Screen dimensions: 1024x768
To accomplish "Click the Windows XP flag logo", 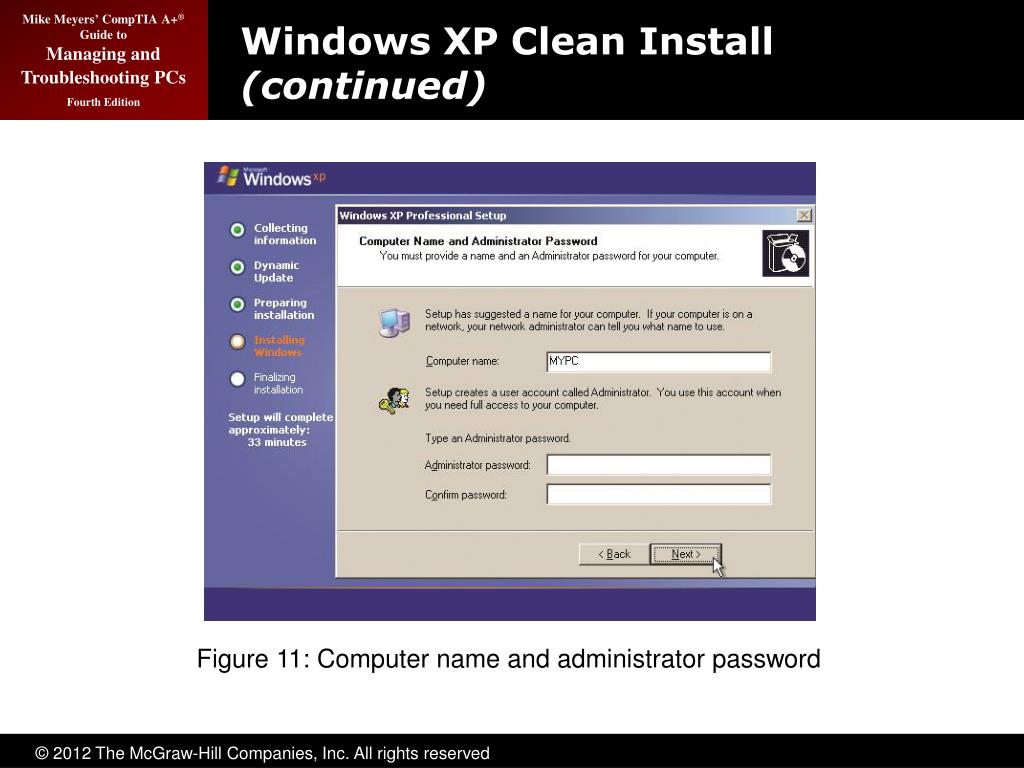I will coord(228,176).
